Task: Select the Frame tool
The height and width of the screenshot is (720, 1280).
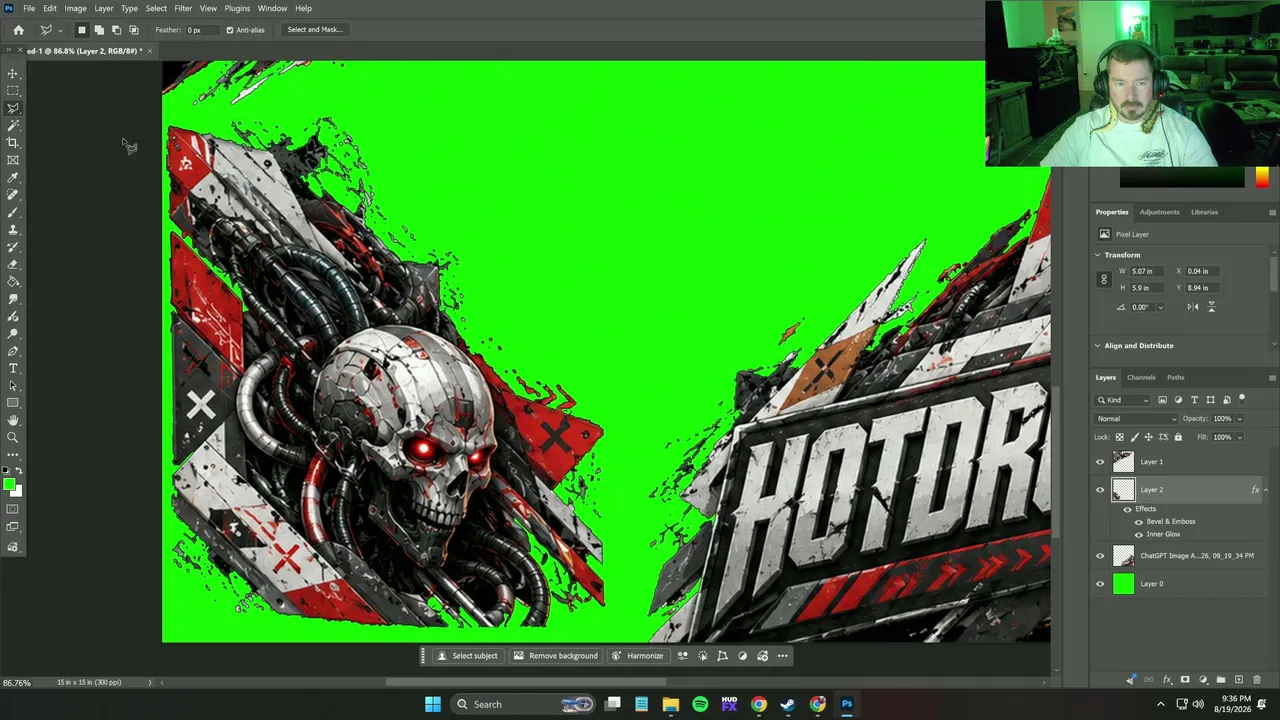Action: [x=13, y=160]
